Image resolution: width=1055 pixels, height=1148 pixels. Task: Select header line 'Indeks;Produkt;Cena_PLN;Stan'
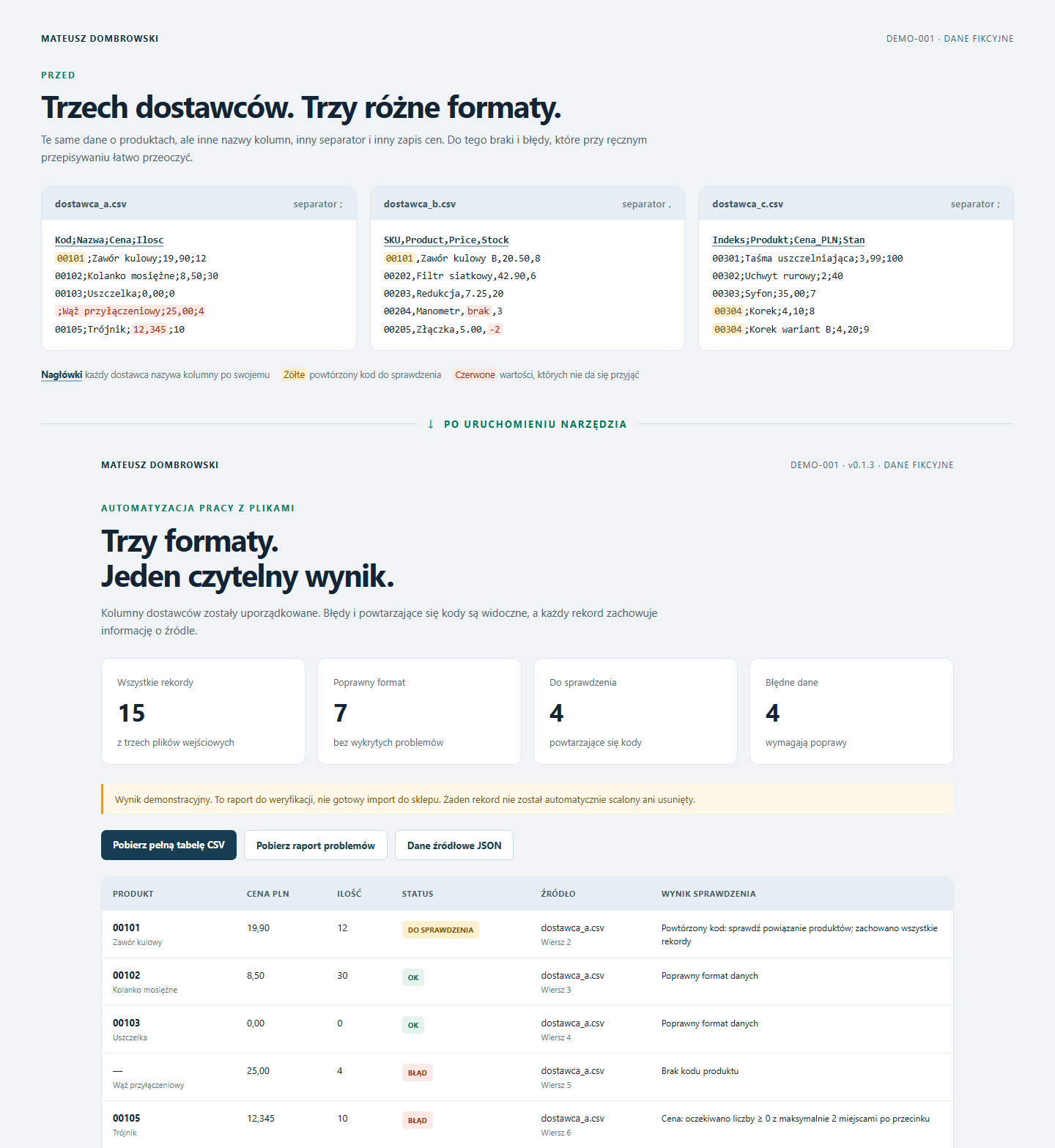coord(788,240)
